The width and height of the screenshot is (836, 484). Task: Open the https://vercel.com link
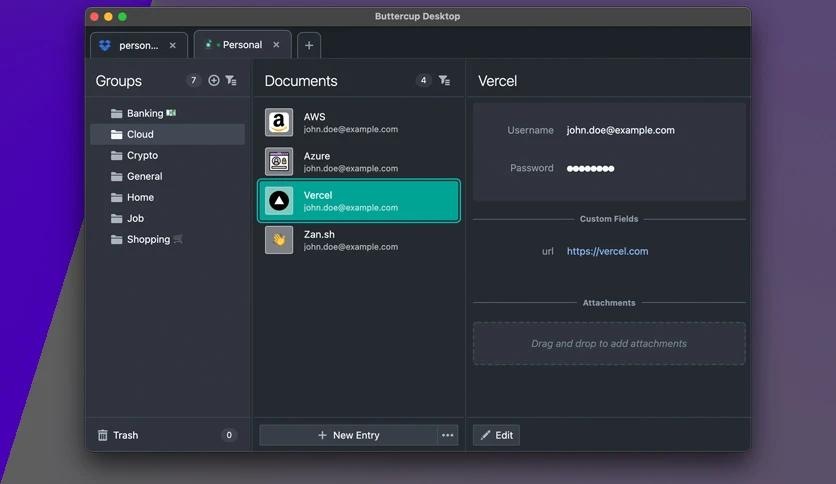[607, 252]
